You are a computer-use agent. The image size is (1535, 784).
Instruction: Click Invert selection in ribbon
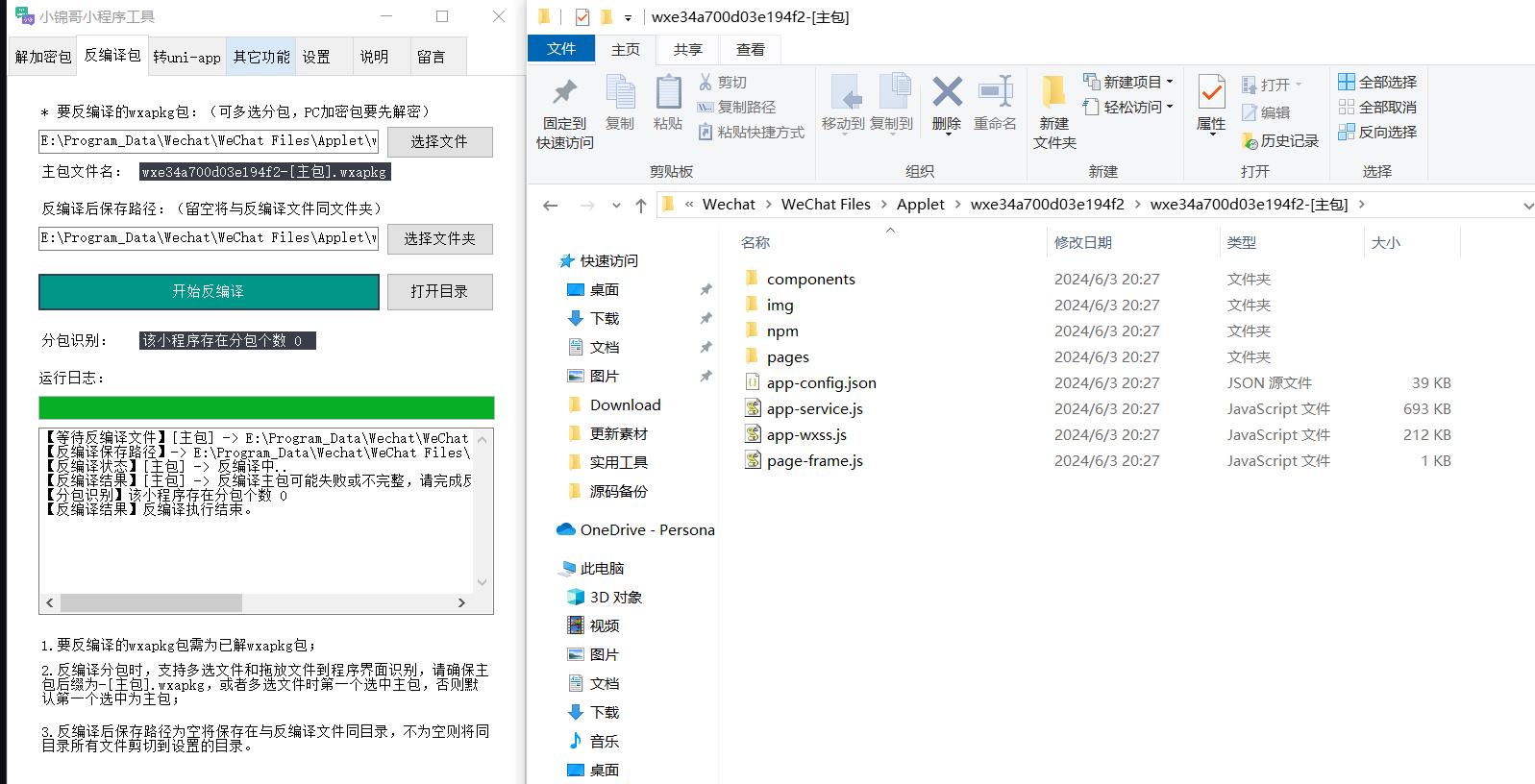1377,133
